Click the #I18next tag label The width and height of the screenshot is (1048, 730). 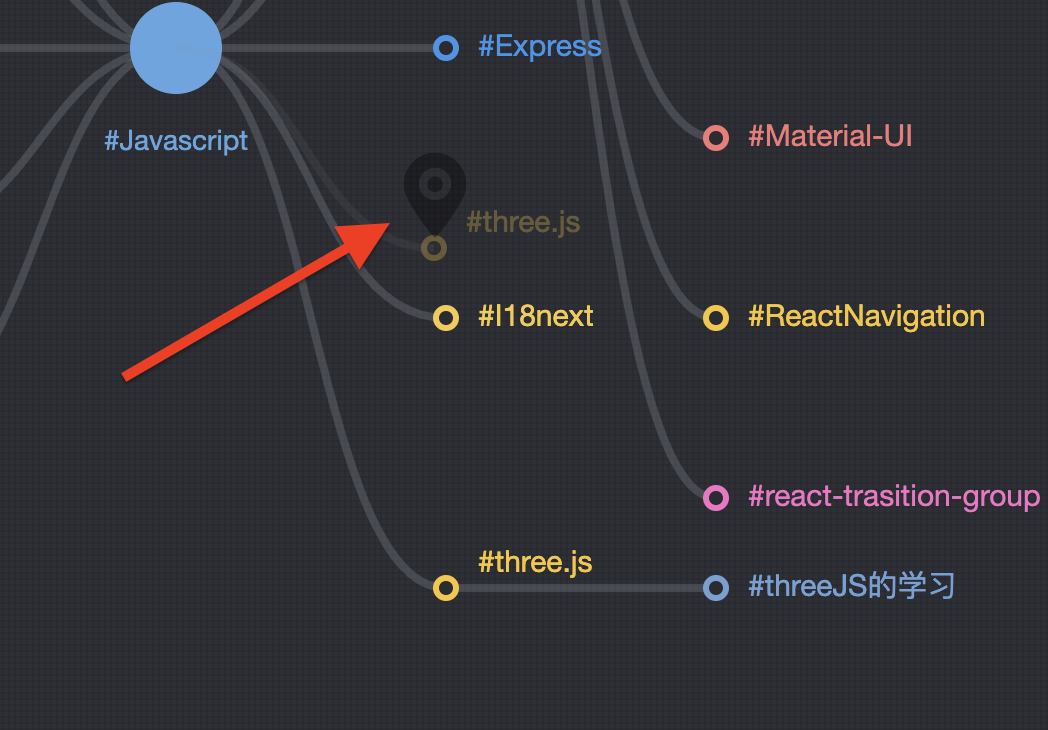click(x=536, y=316)
